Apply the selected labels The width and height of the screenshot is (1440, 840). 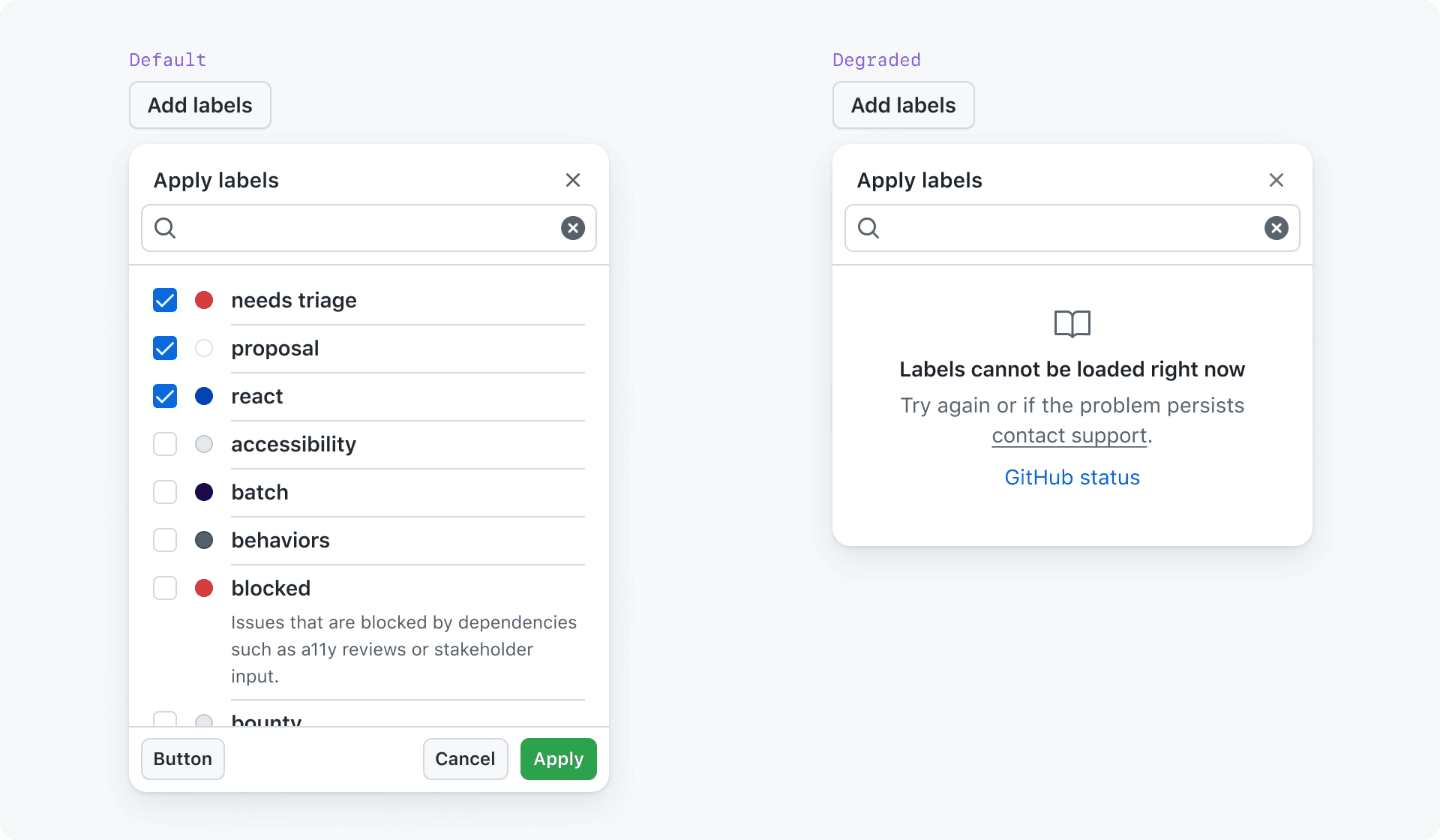(x=558, y=758)
